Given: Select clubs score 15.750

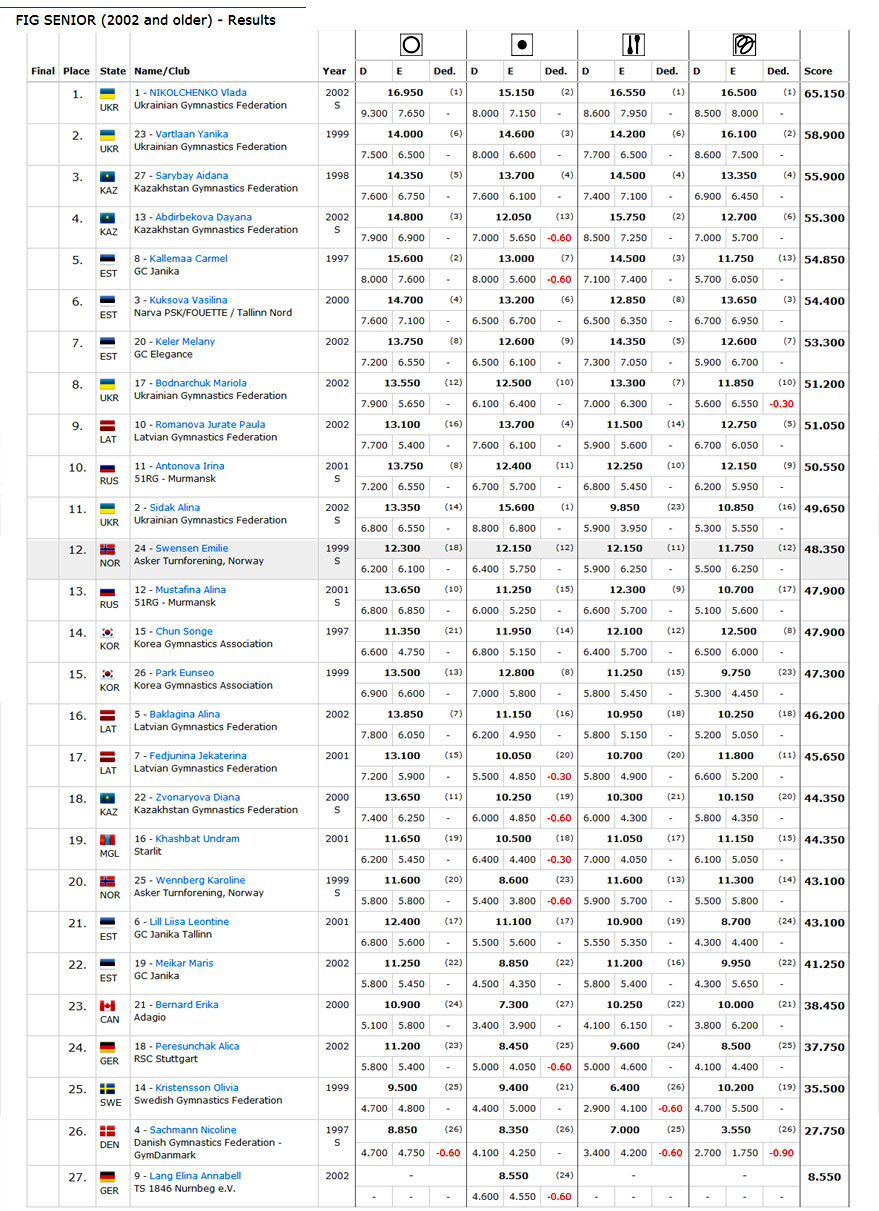Looking at the screenshot, I should click(x=628, y=217).
